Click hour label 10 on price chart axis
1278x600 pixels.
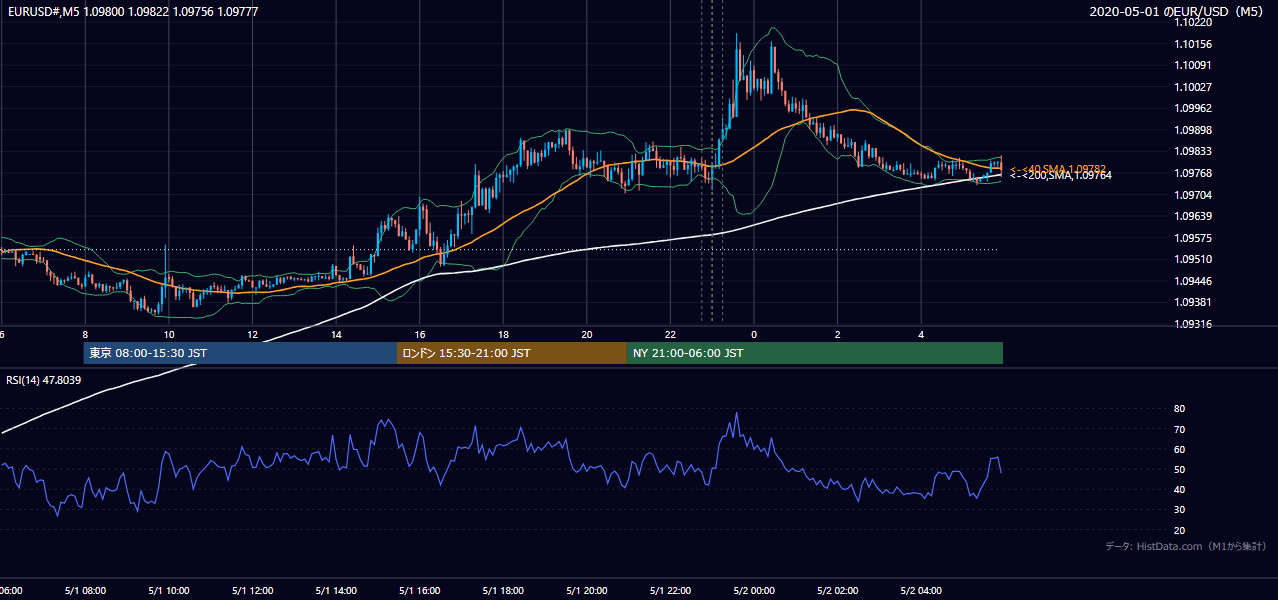click(x=169, y=335)
